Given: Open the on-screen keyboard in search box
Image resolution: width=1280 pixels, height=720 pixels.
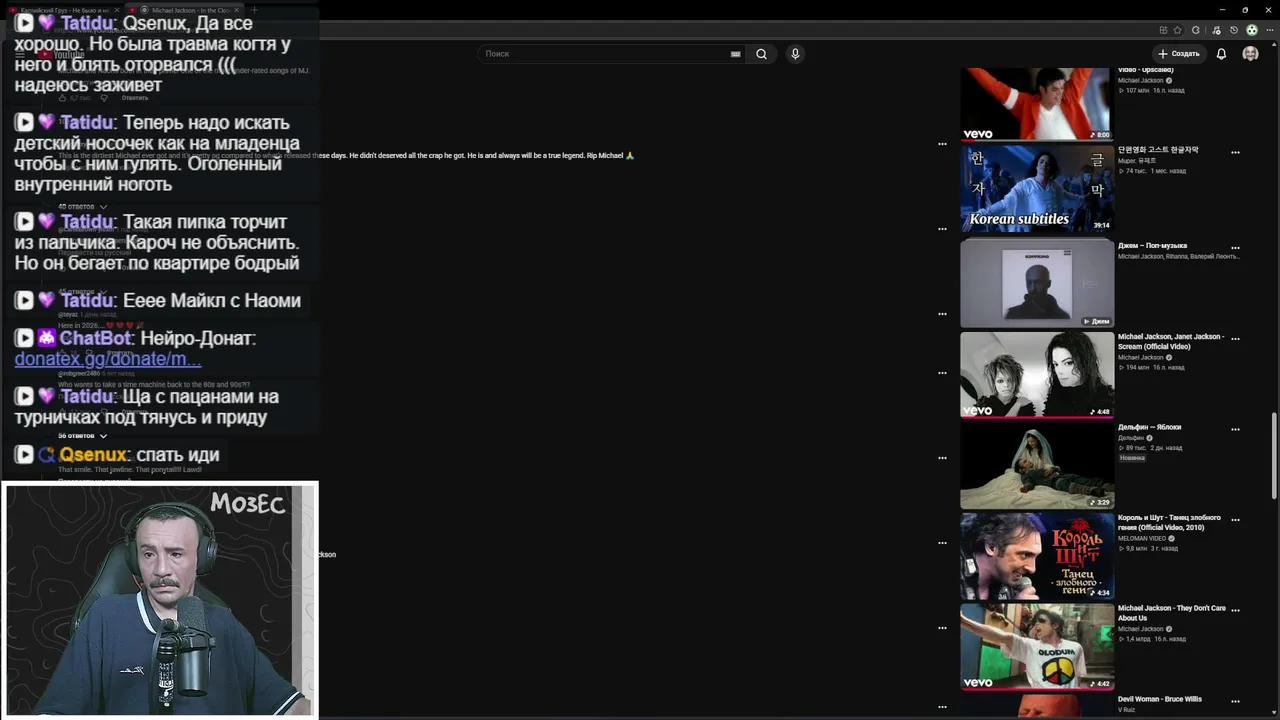Looking at the screenshot, I should click(x=736, y=54).
